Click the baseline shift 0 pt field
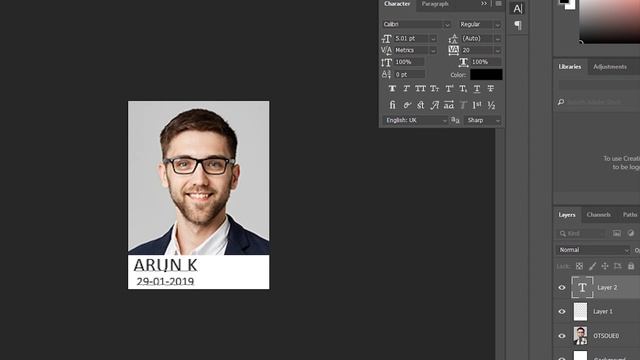Viewport: 640px width, 360px height. tap(409, 74)
